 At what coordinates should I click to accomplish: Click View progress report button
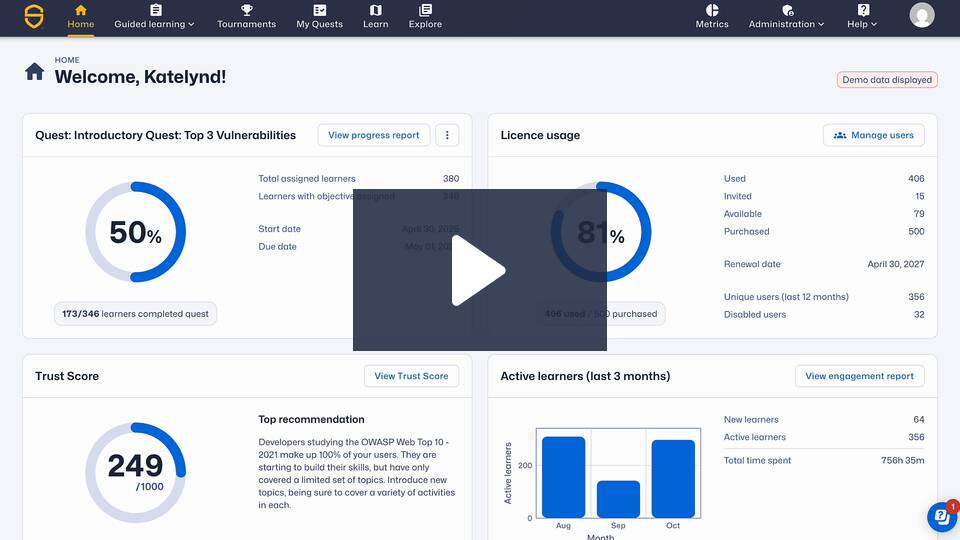click(373, 135)
